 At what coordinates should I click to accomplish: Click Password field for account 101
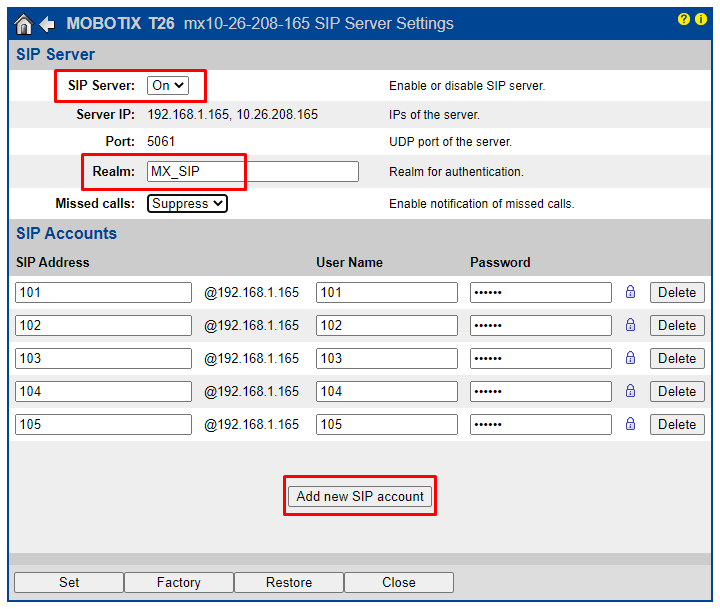point(541,293)
